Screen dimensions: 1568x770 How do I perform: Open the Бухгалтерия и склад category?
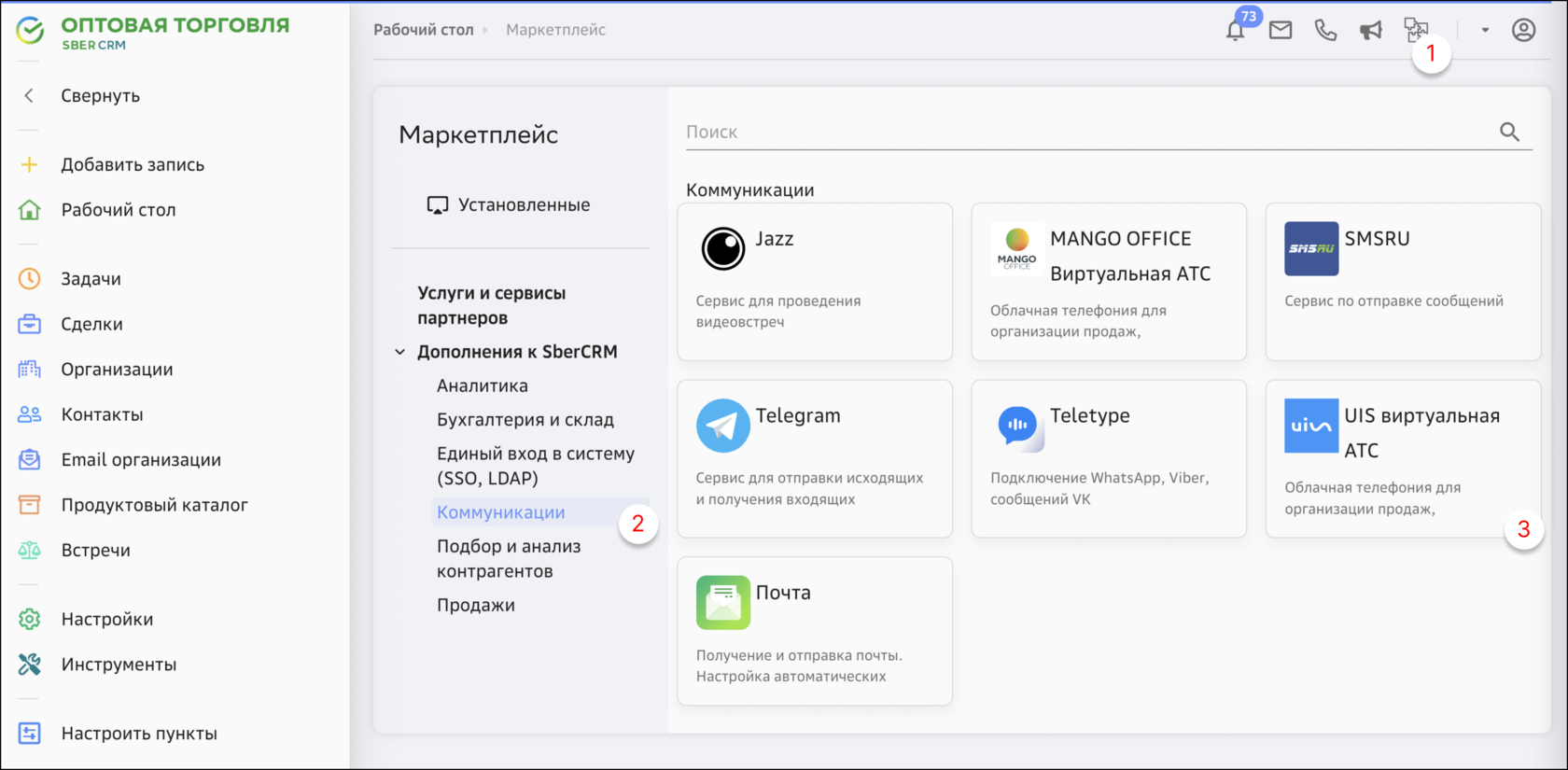525,420
